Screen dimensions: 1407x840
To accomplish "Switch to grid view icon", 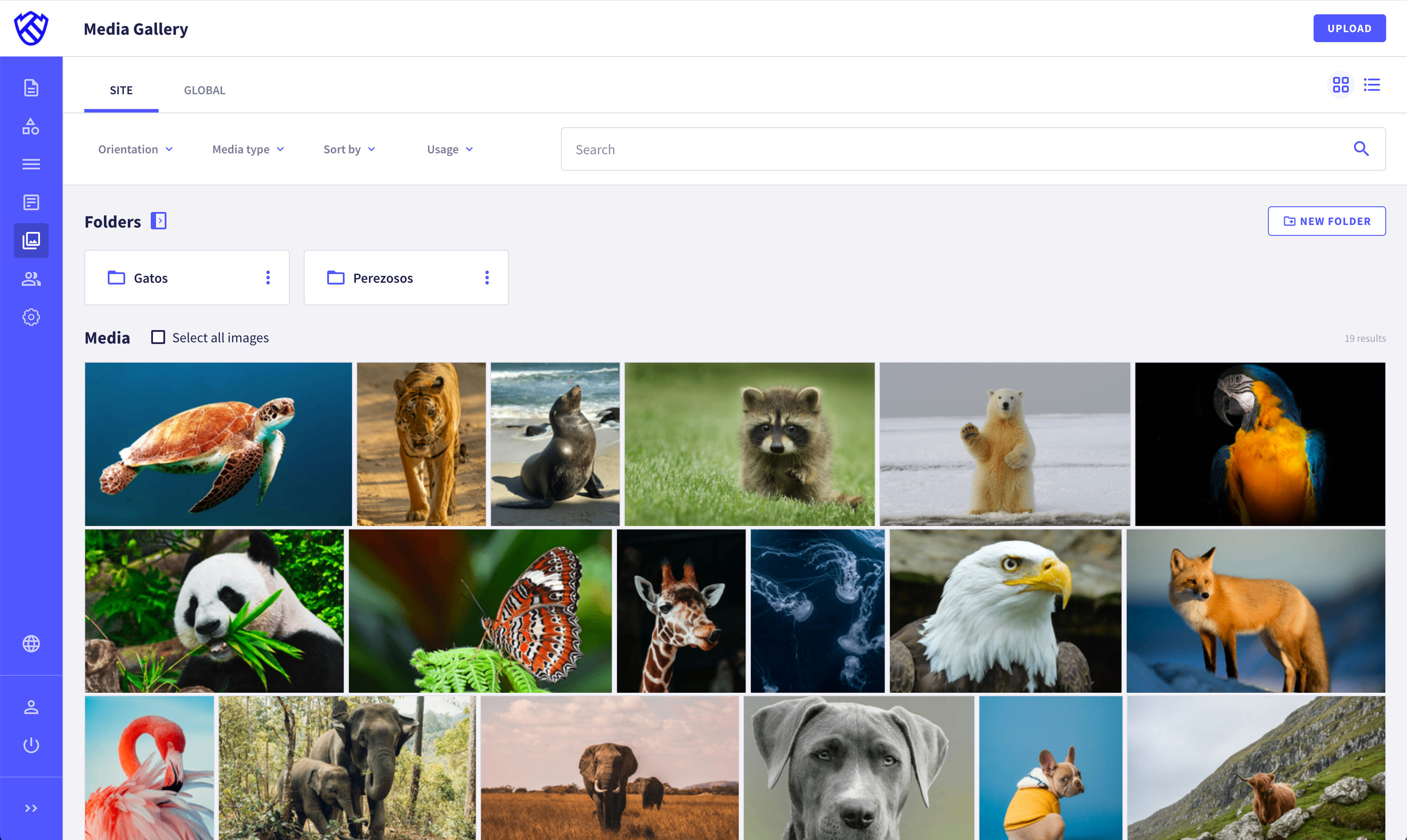I will 1340,85.
